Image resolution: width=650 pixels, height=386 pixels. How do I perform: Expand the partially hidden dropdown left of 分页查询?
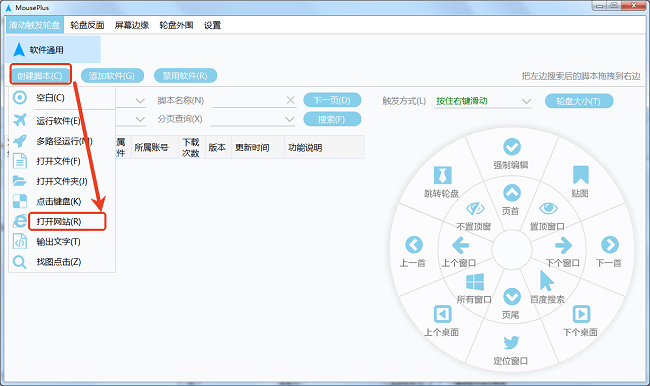coord(140,119)
